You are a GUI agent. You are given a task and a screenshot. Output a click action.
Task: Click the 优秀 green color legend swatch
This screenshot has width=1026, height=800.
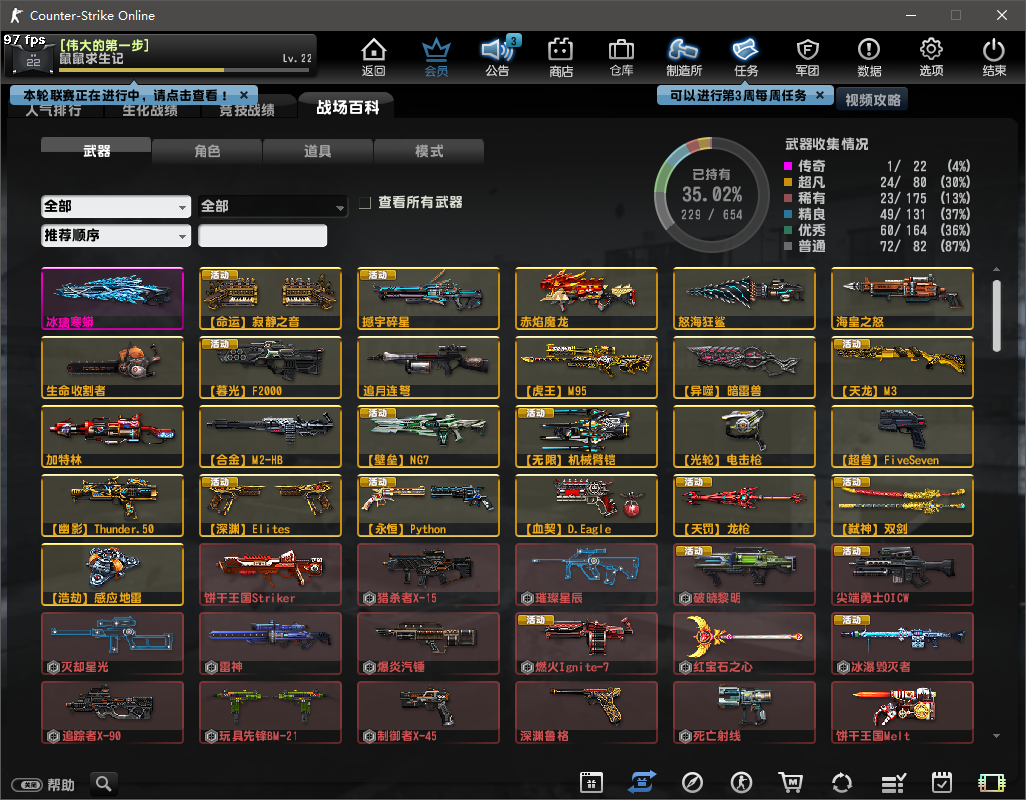pos(788,230)
